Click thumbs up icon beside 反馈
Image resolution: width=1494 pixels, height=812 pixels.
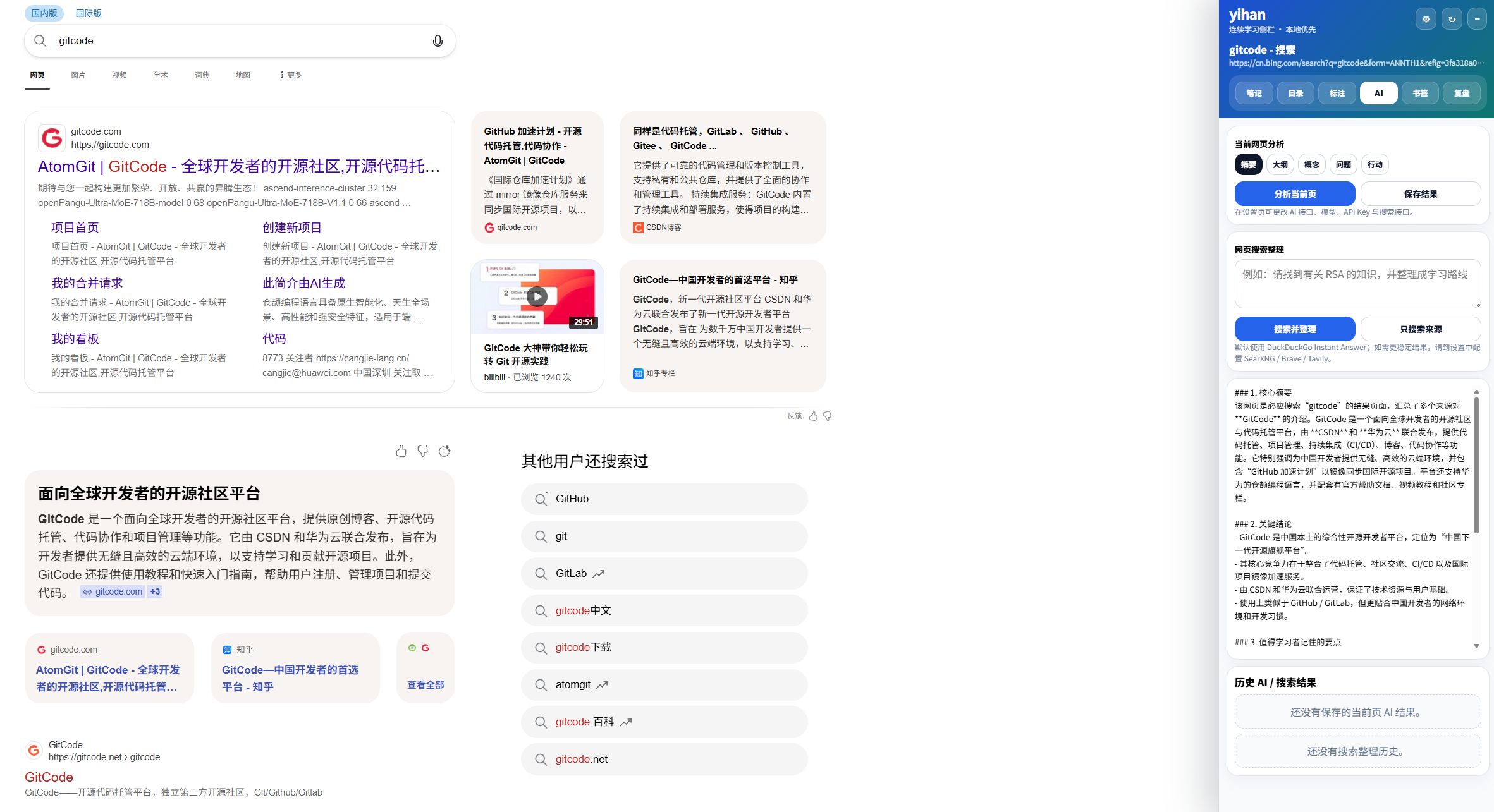point(813,416)
